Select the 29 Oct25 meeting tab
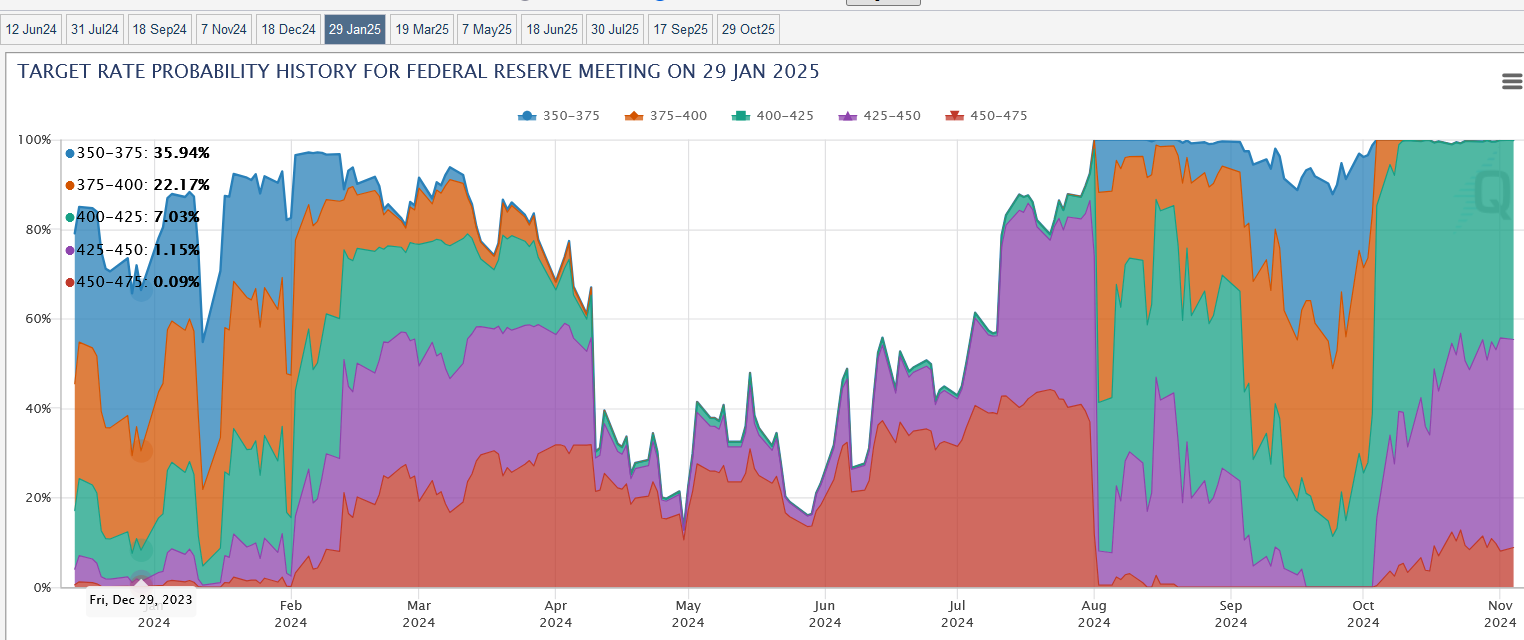Viewport: 1524px width, 640px height. click(748, 30)
